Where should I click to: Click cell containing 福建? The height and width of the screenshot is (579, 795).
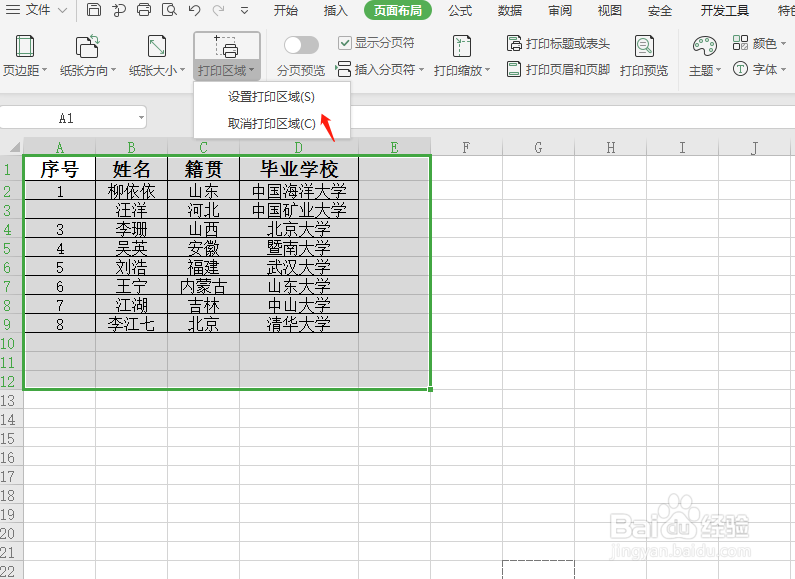coord(203,267)
